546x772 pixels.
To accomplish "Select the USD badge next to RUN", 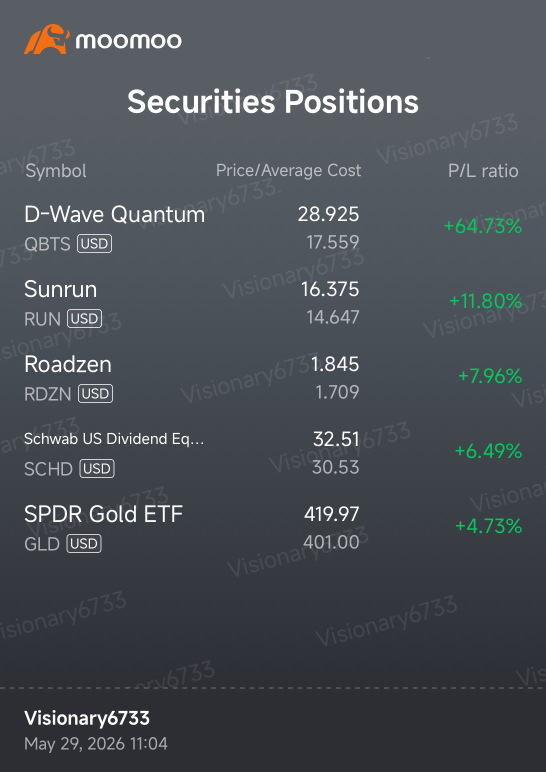I will click(x=85, y=319).
